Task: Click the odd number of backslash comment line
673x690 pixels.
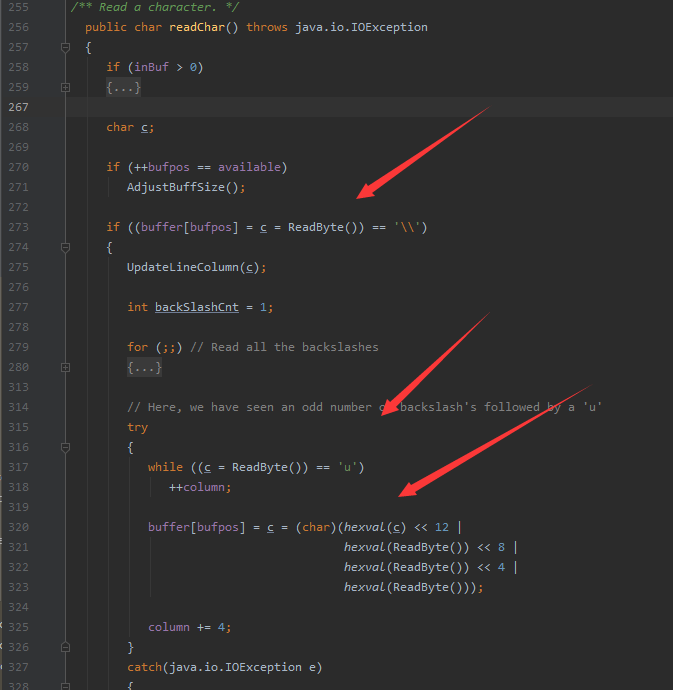Action: [x=364, y=407]
